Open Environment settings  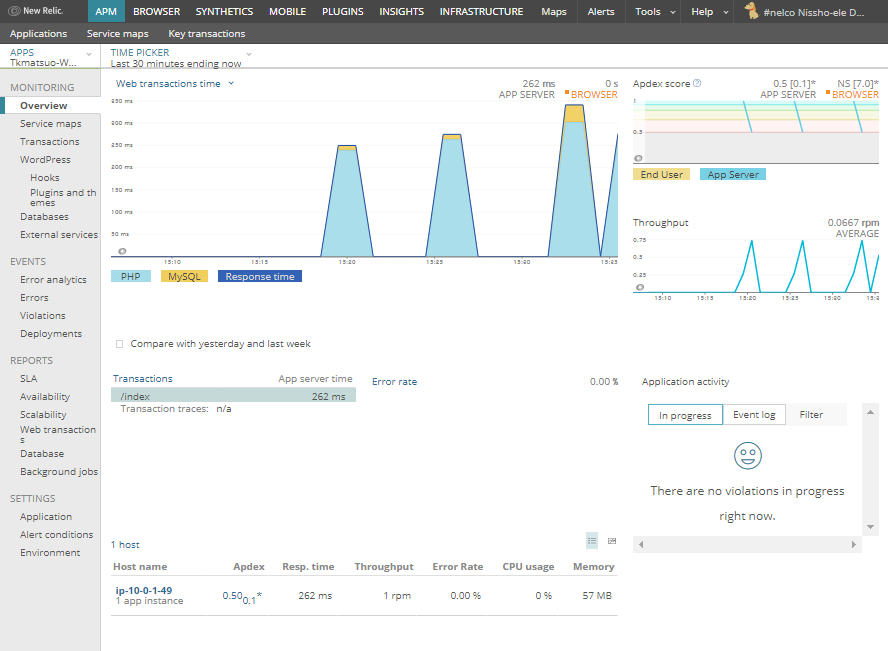point(50,553)
